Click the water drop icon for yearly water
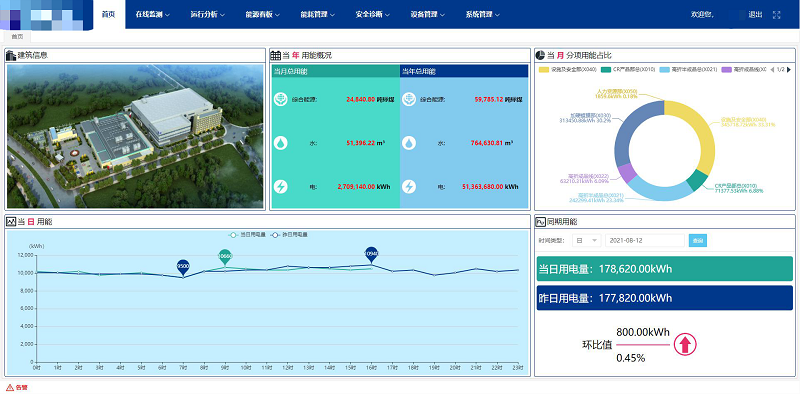The height and width of the screenshot is (394, 800). click(409, 143)
